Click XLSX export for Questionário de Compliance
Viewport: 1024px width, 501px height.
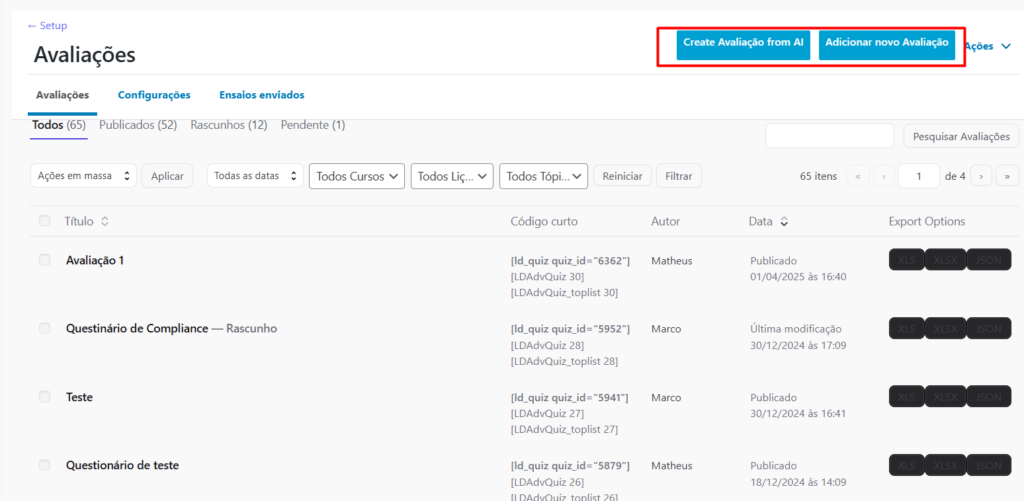(x=944, y=328)
